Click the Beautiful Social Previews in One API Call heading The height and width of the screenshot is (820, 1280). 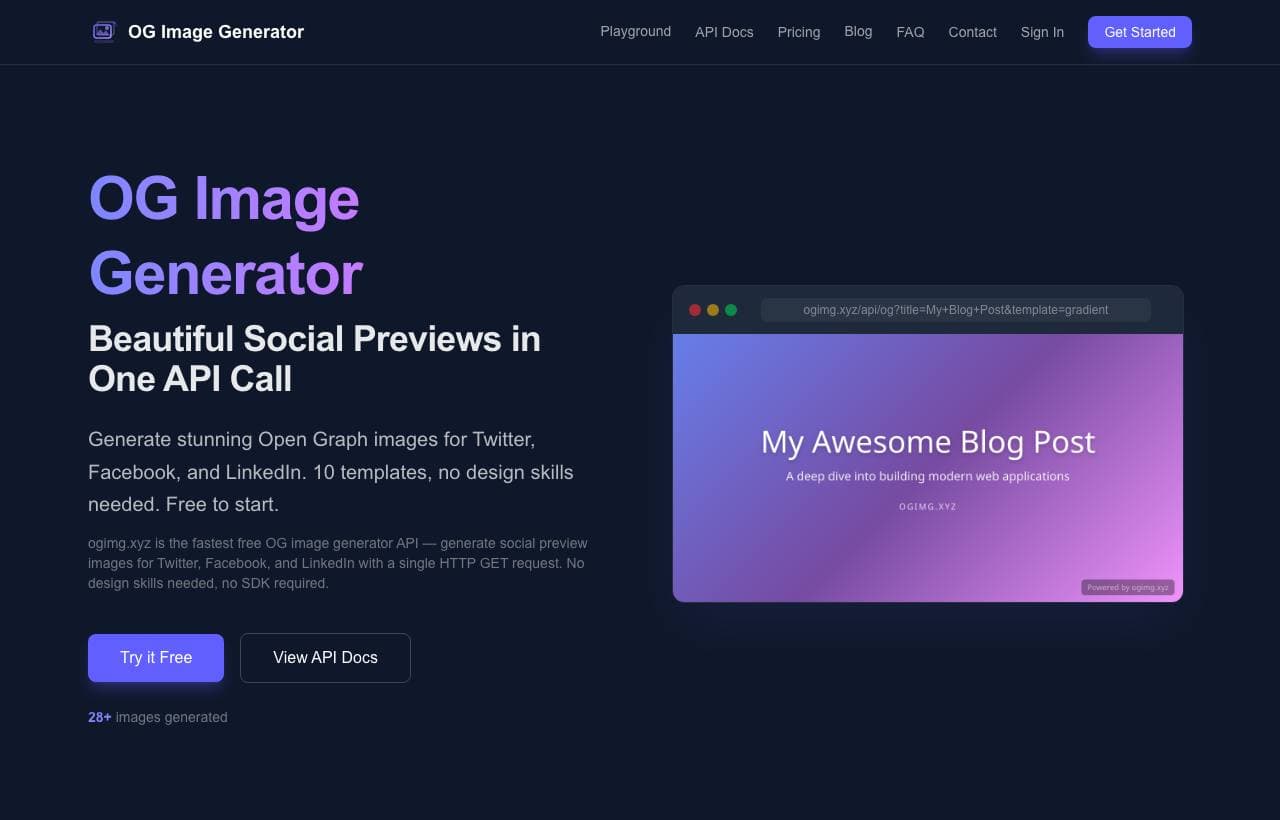[315, 359]
